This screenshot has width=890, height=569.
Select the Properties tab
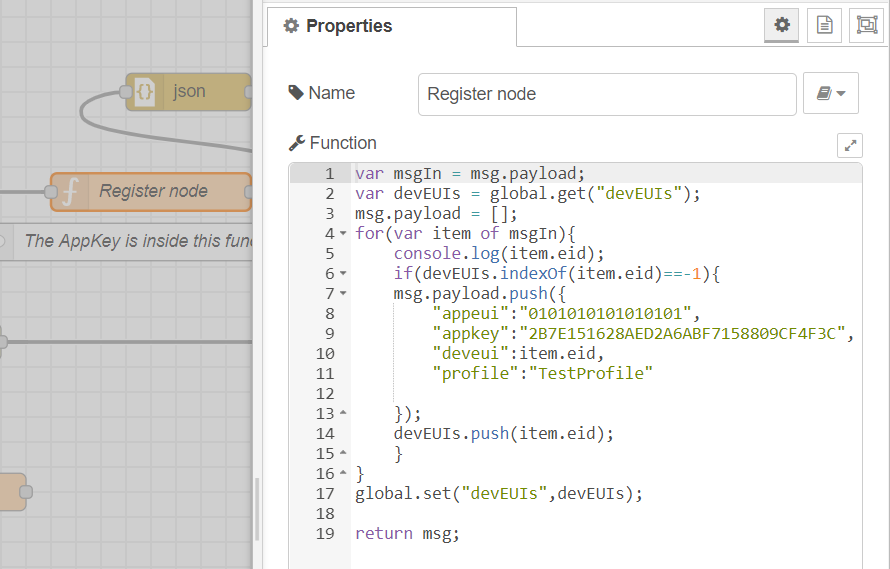coord(392,27)
